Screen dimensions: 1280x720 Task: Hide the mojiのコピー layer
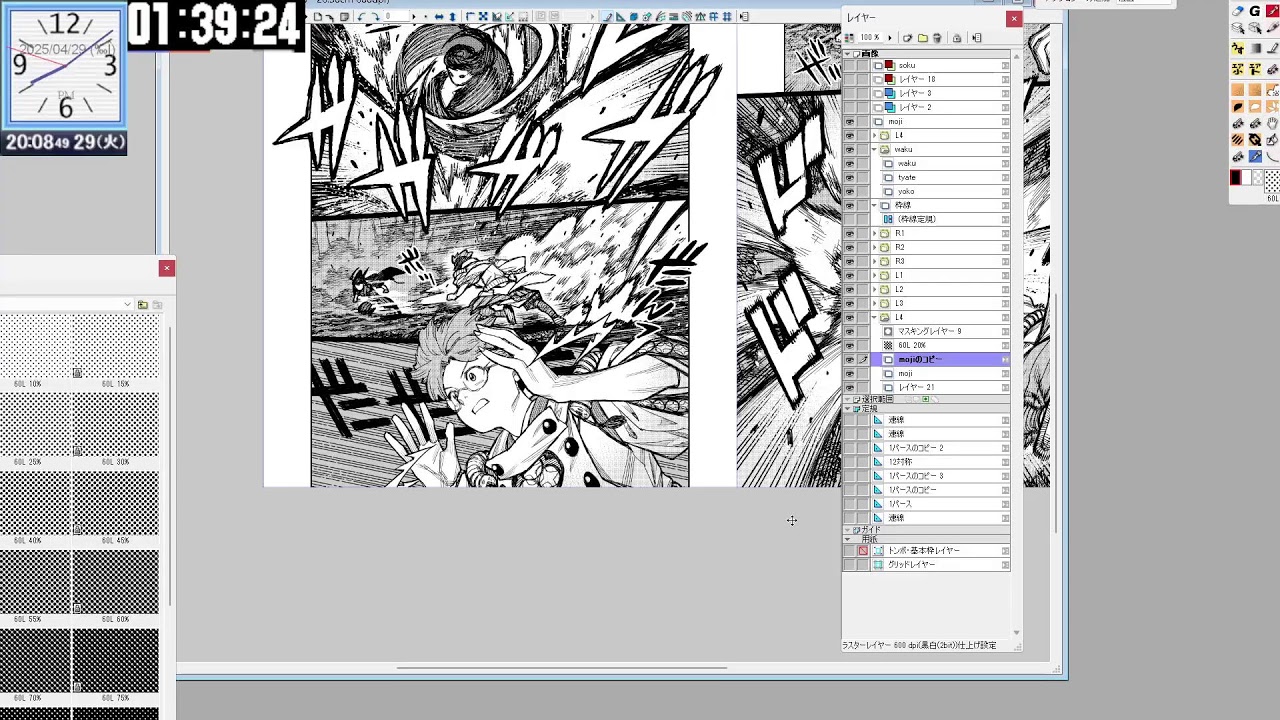(850, 359)
